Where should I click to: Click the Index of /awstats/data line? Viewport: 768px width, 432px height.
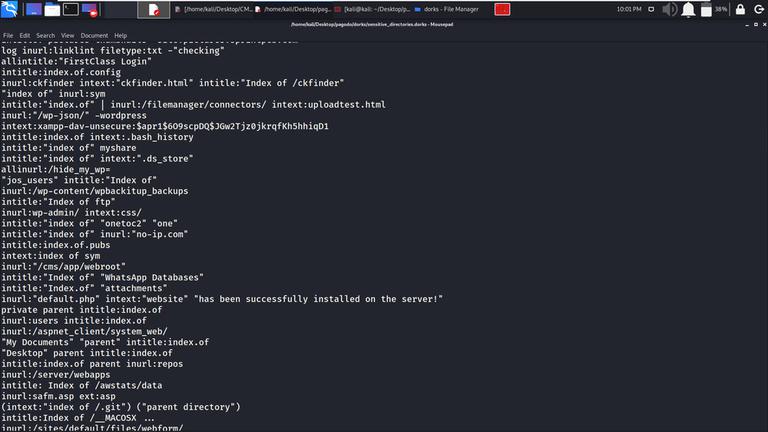pyautogui.click(x=82, y=385)
